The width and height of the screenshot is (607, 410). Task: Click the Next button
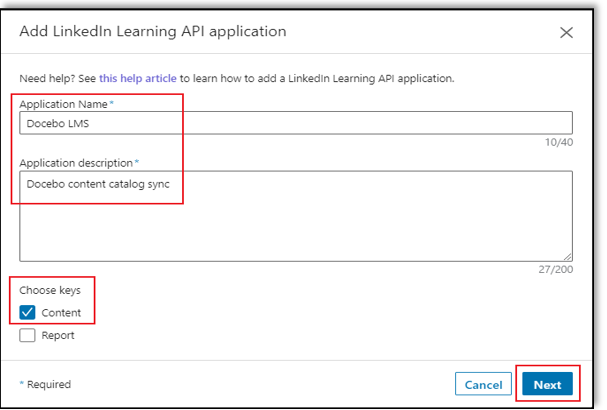click(547, 384)
